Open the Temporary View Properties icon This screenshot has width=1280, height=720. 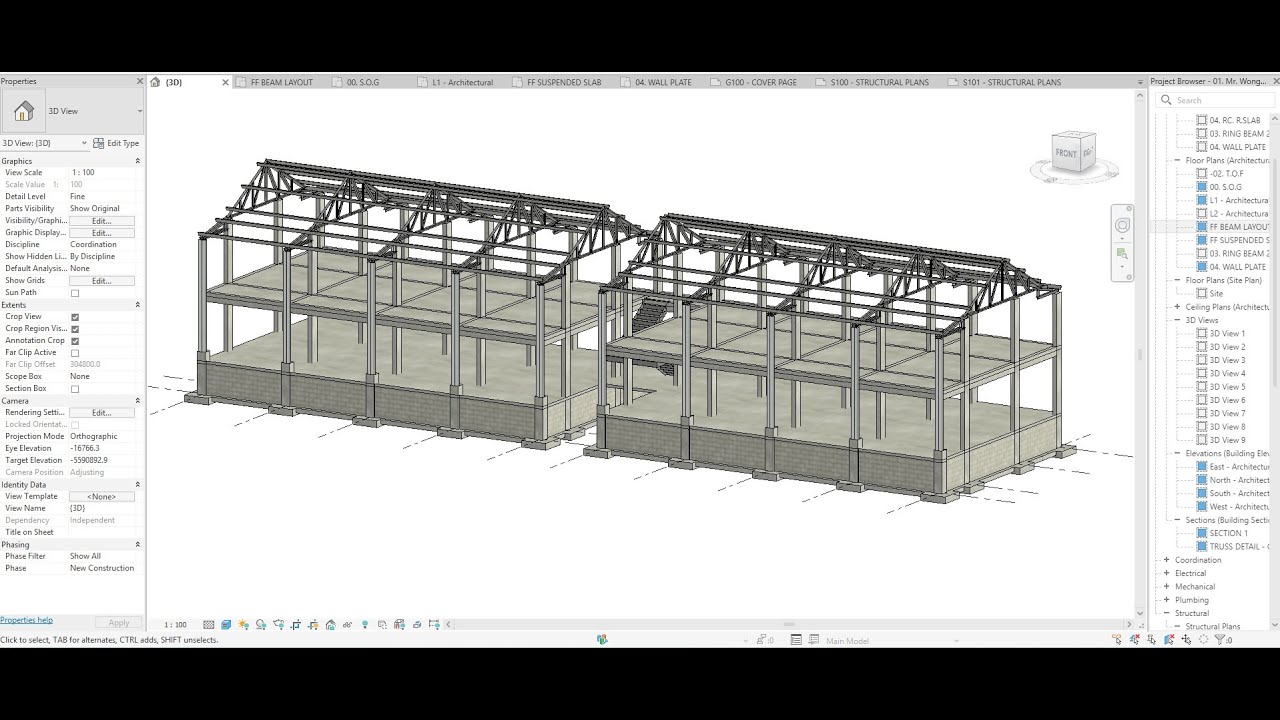[x=382, y=625]
